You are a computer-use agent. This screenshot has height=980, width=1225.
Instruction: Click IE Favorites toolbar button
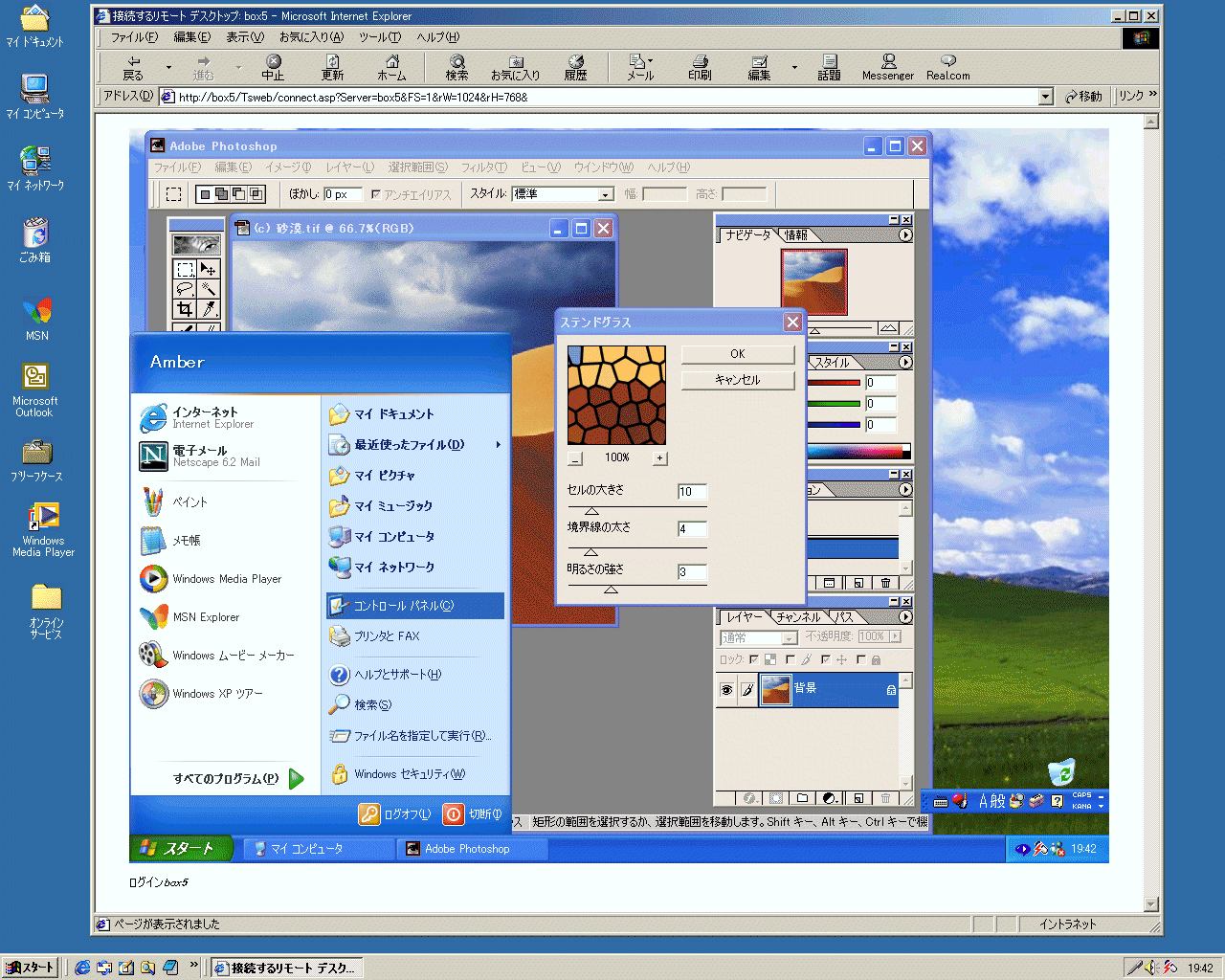515,67
